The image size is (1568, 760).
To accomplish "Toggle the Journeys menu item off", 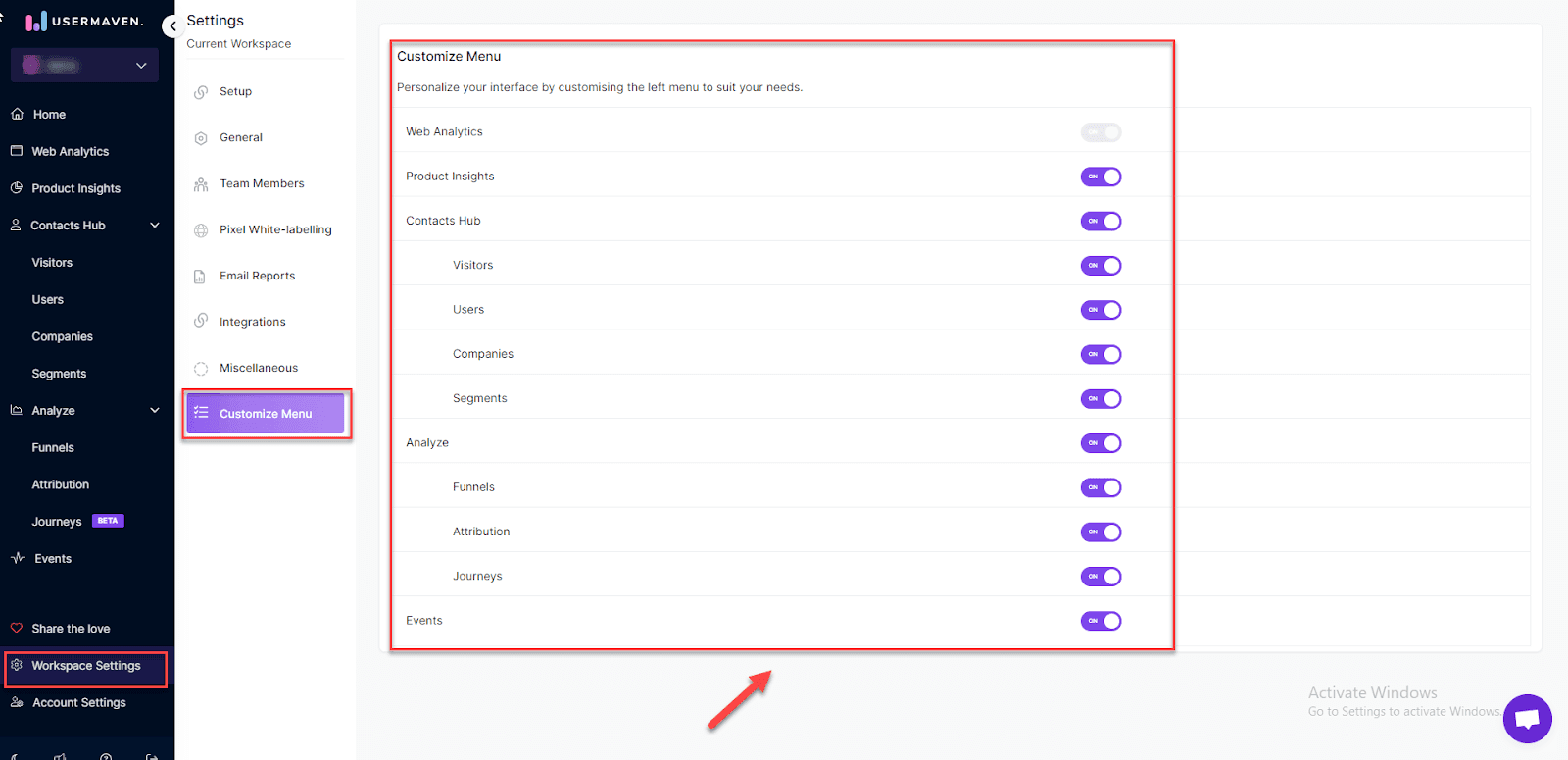I will [1101, 577].
